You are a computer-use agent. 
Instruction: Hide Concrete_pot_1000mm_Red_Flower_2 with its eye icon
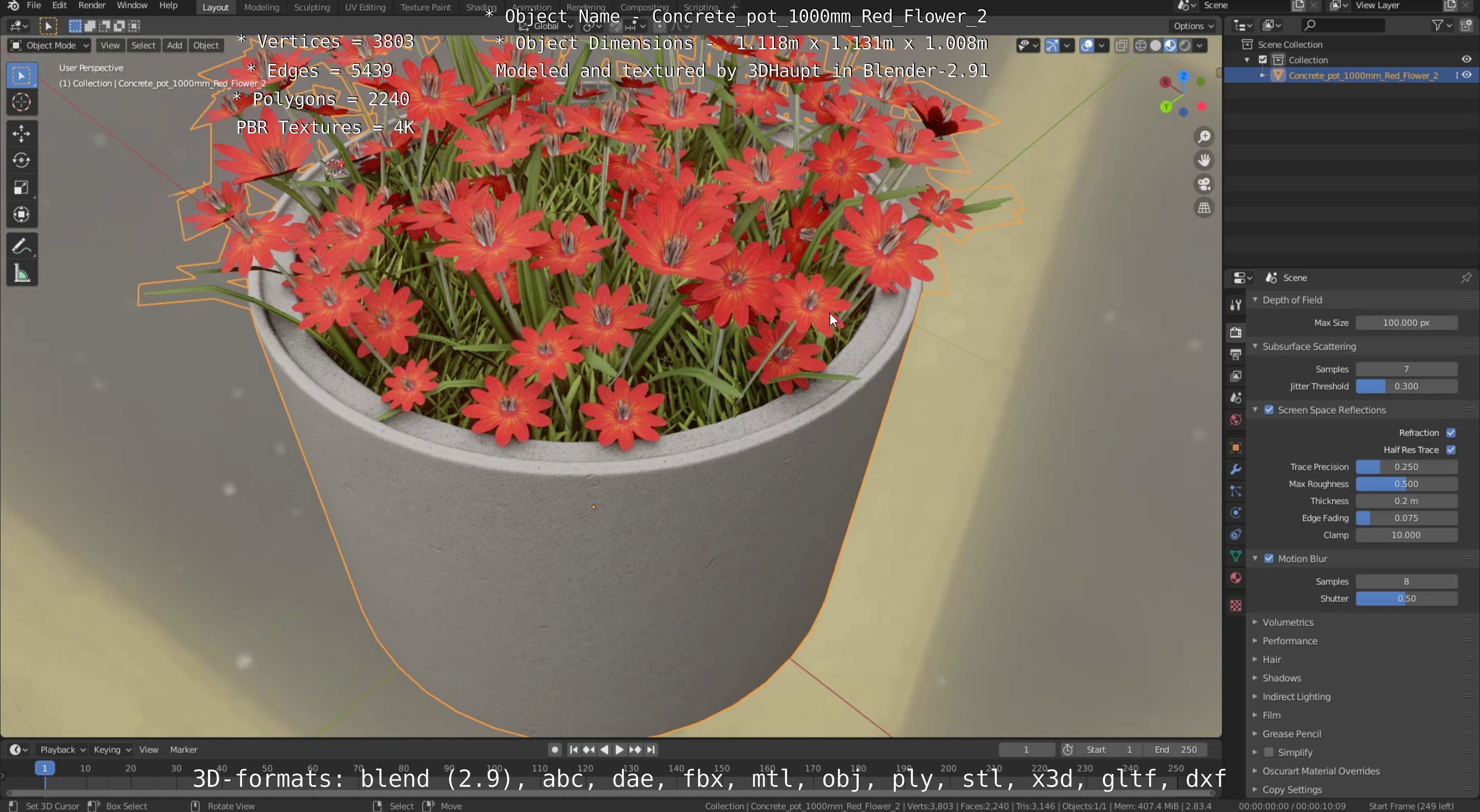[1466, 75]
